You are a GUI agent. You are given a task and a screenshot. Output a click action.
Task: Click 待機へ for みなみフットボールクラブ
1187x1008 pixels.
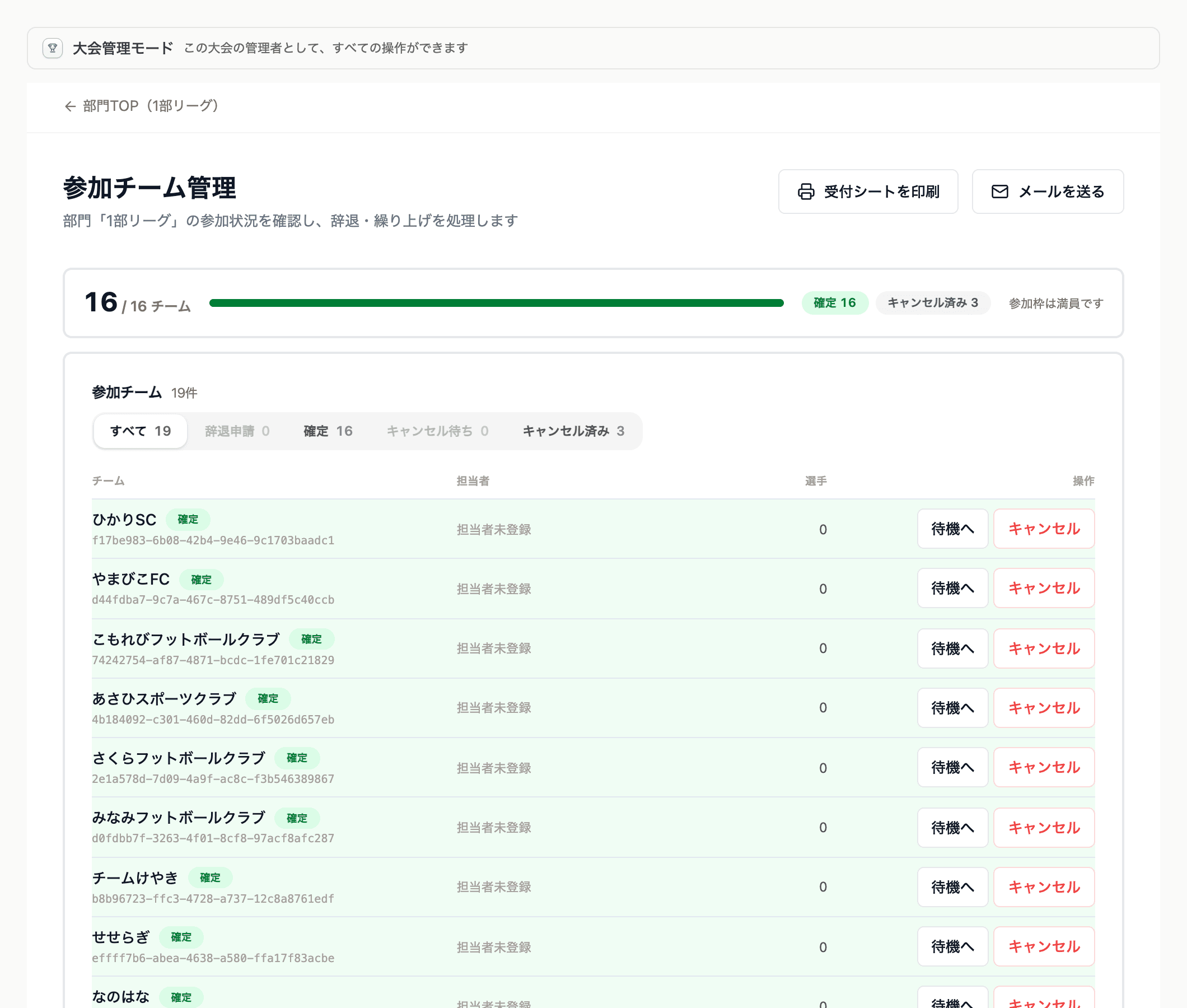[952, 828]
